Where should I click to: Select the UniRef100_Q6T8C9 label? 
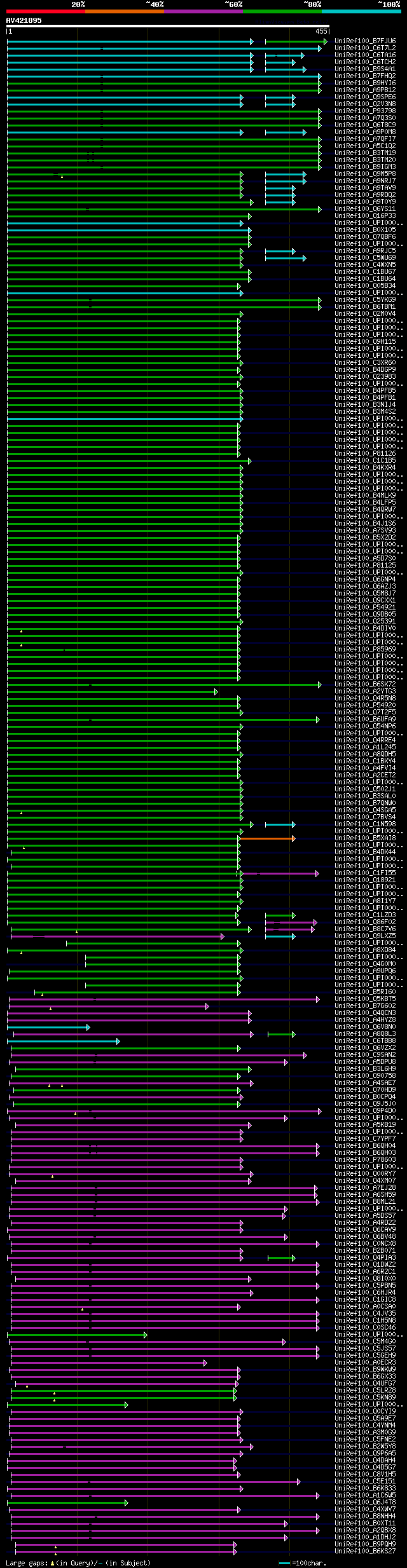[x=365, y=125]
